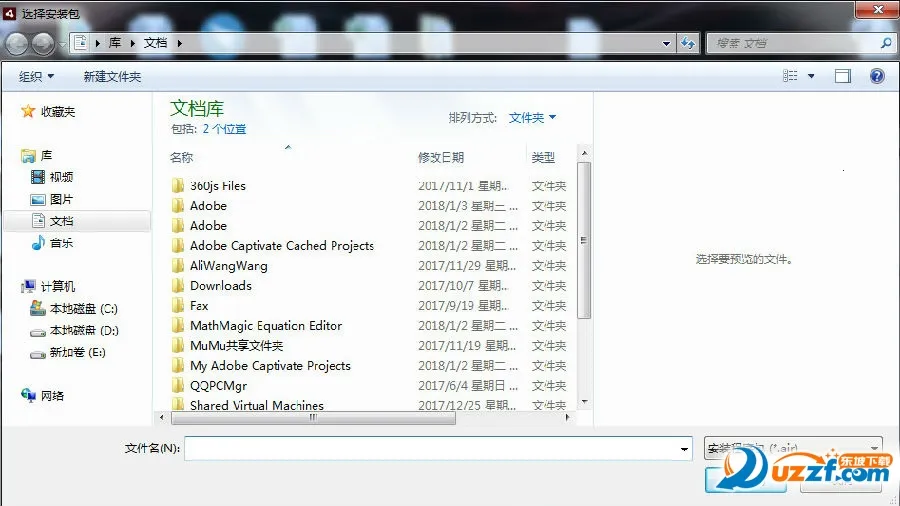Click folder icon of MuMu共享文件夹

click(178, 345)
